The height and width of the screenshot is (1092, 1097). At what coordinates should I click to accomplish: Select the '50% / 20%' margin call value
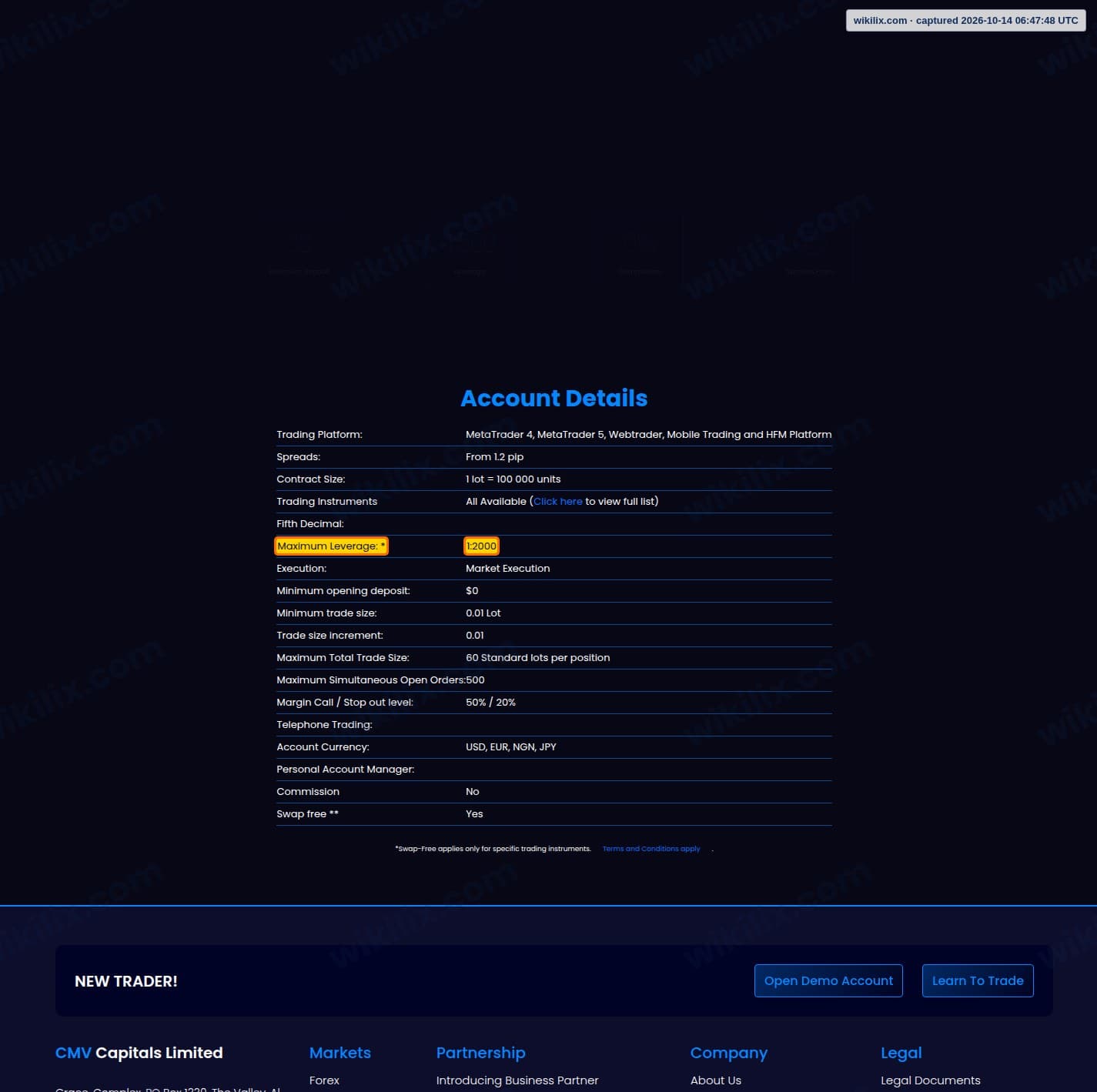tap(490, 702)
